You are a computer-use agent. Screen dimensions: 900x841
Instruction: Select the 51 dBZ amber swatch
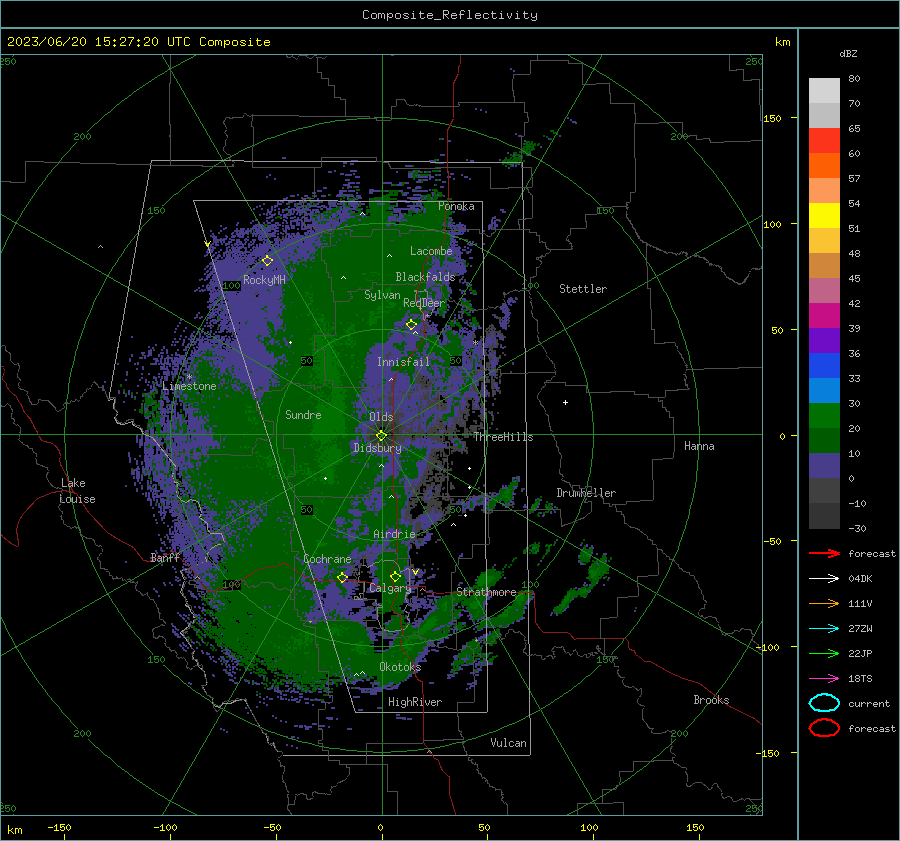pyautogui.click(x=824, y=241)
